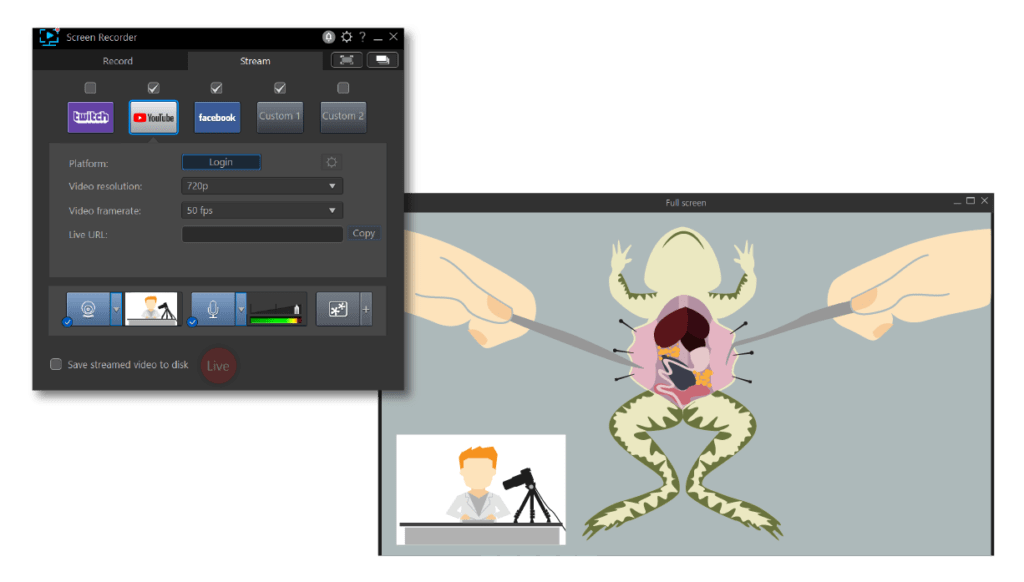Minimize the Screen Recorder window
Image resolution: width=1024 pixels, height=582 pixels.
[x=378, y=38]
